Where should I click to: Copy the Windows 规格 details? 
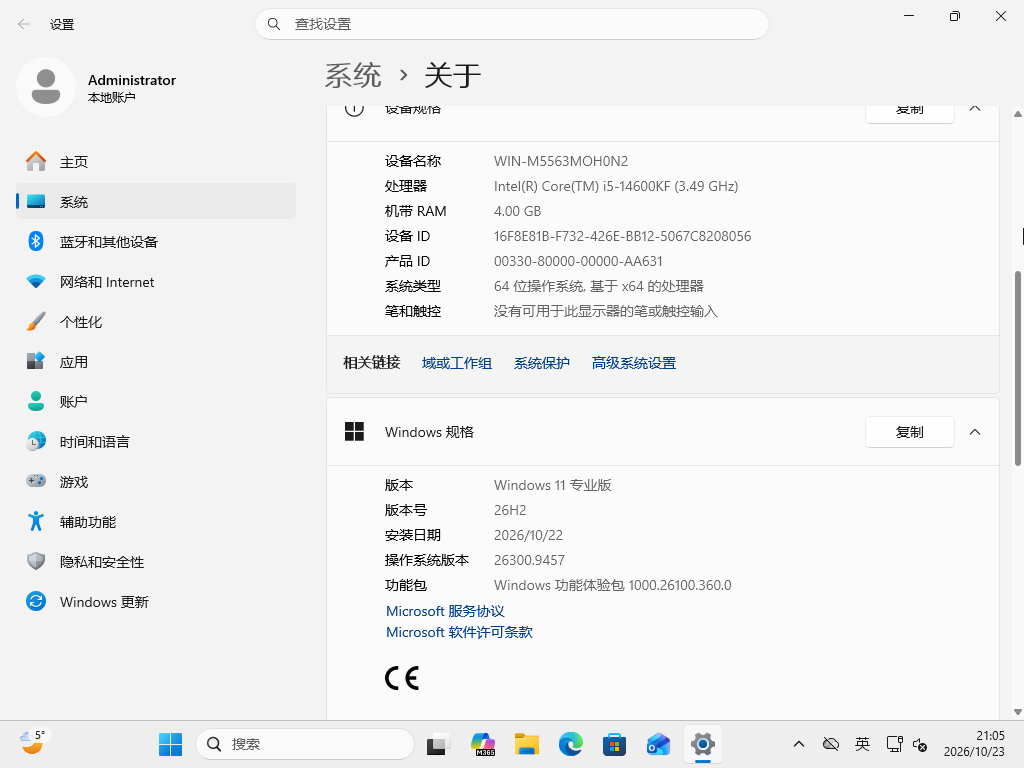[910, 432]
